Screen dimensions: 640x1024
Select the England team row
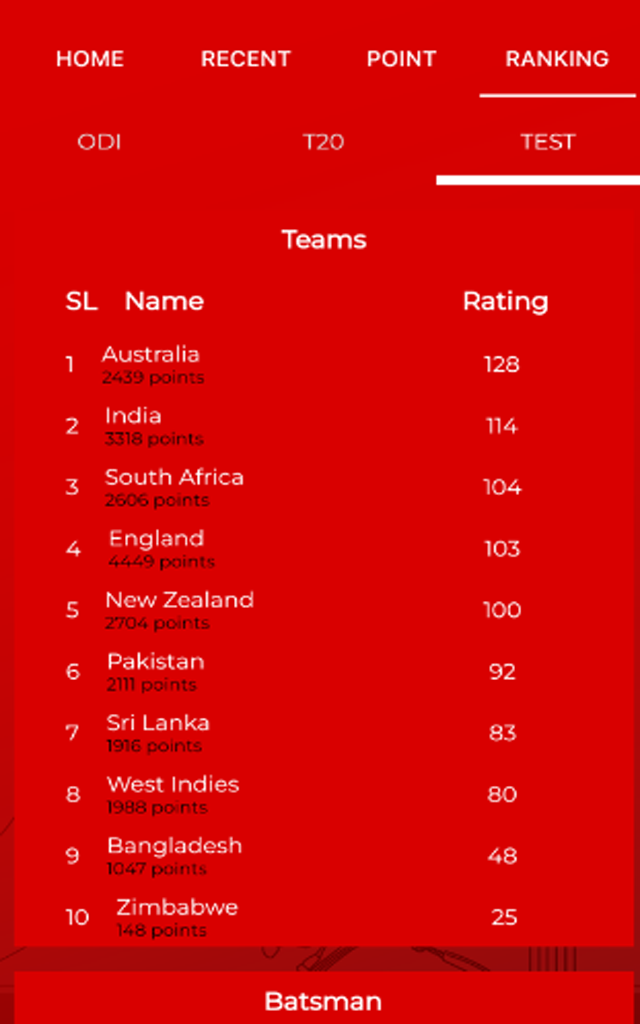point(324,549)
